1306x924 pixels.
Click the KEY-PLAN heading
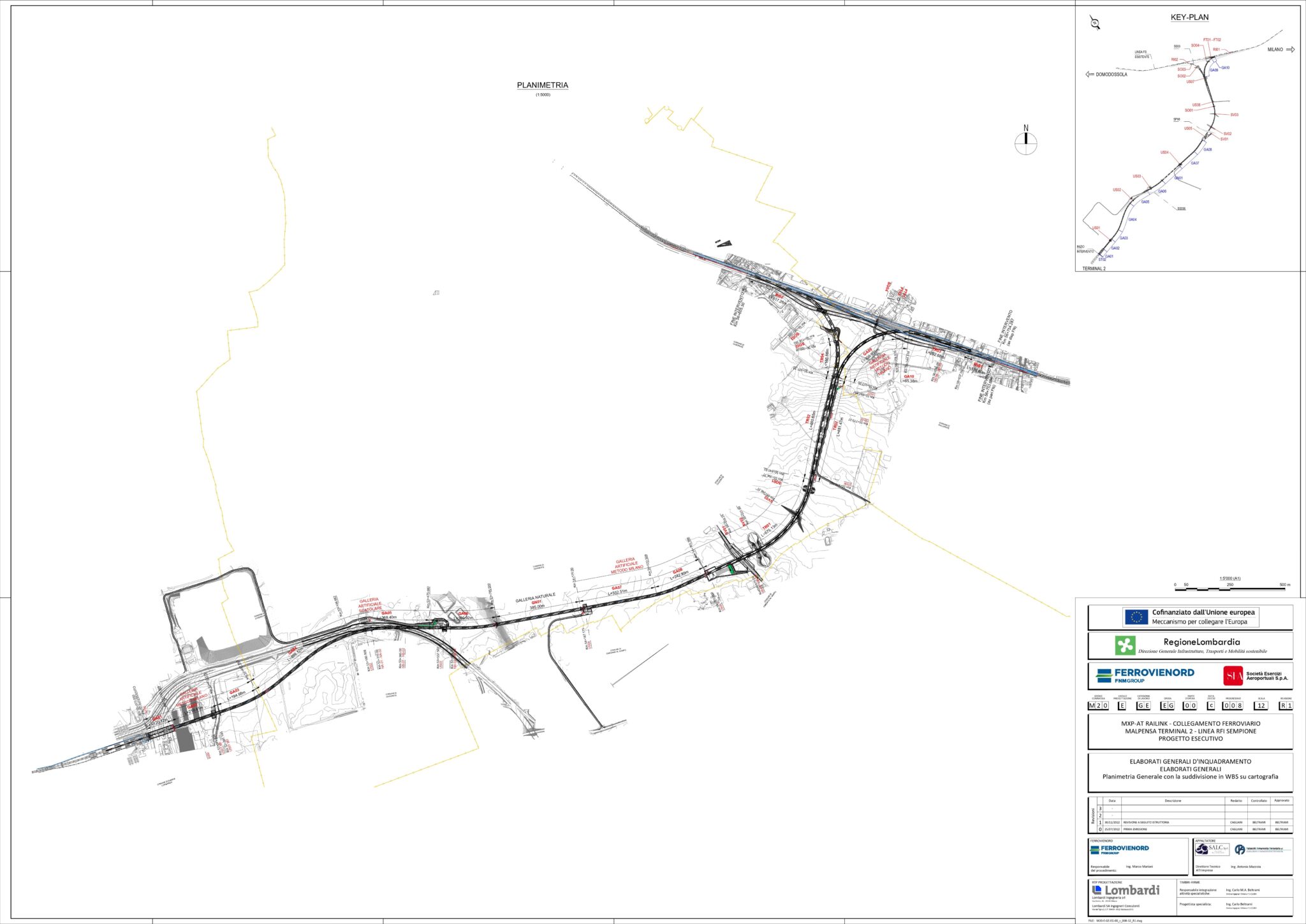(1189, 18)
